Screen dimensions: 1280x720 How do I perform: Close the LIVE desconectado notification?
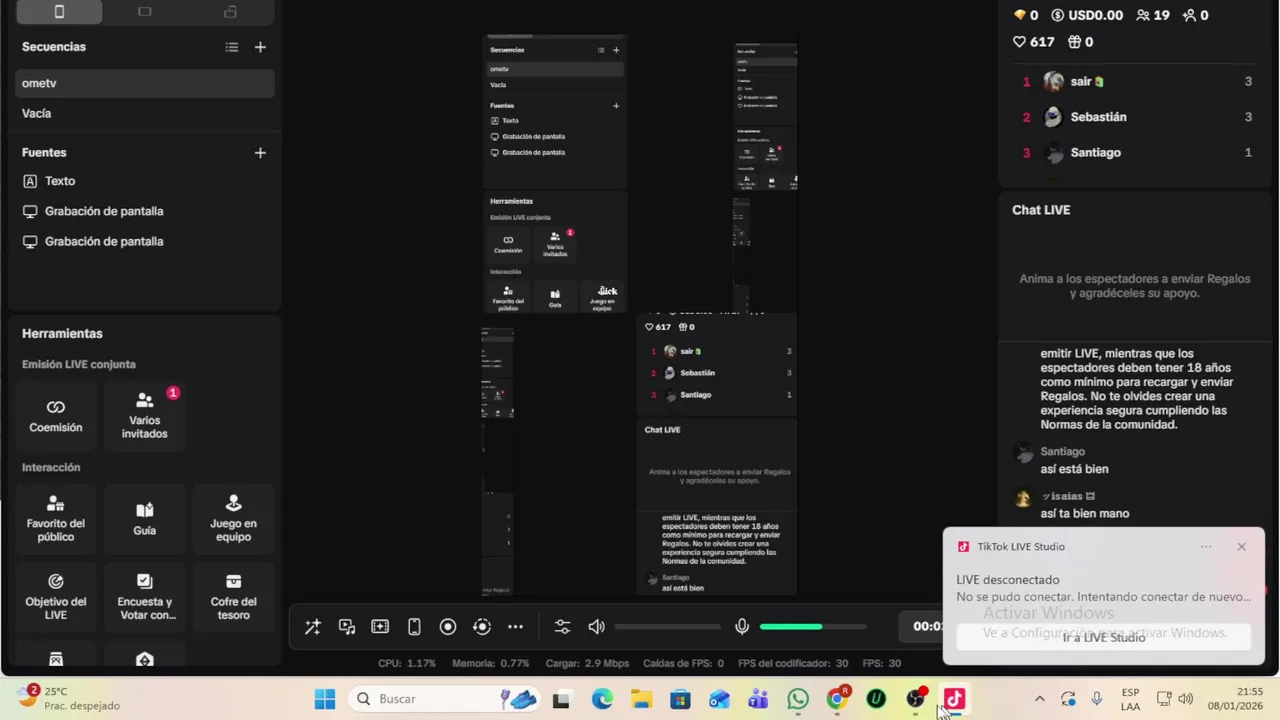click(1241, 547)
